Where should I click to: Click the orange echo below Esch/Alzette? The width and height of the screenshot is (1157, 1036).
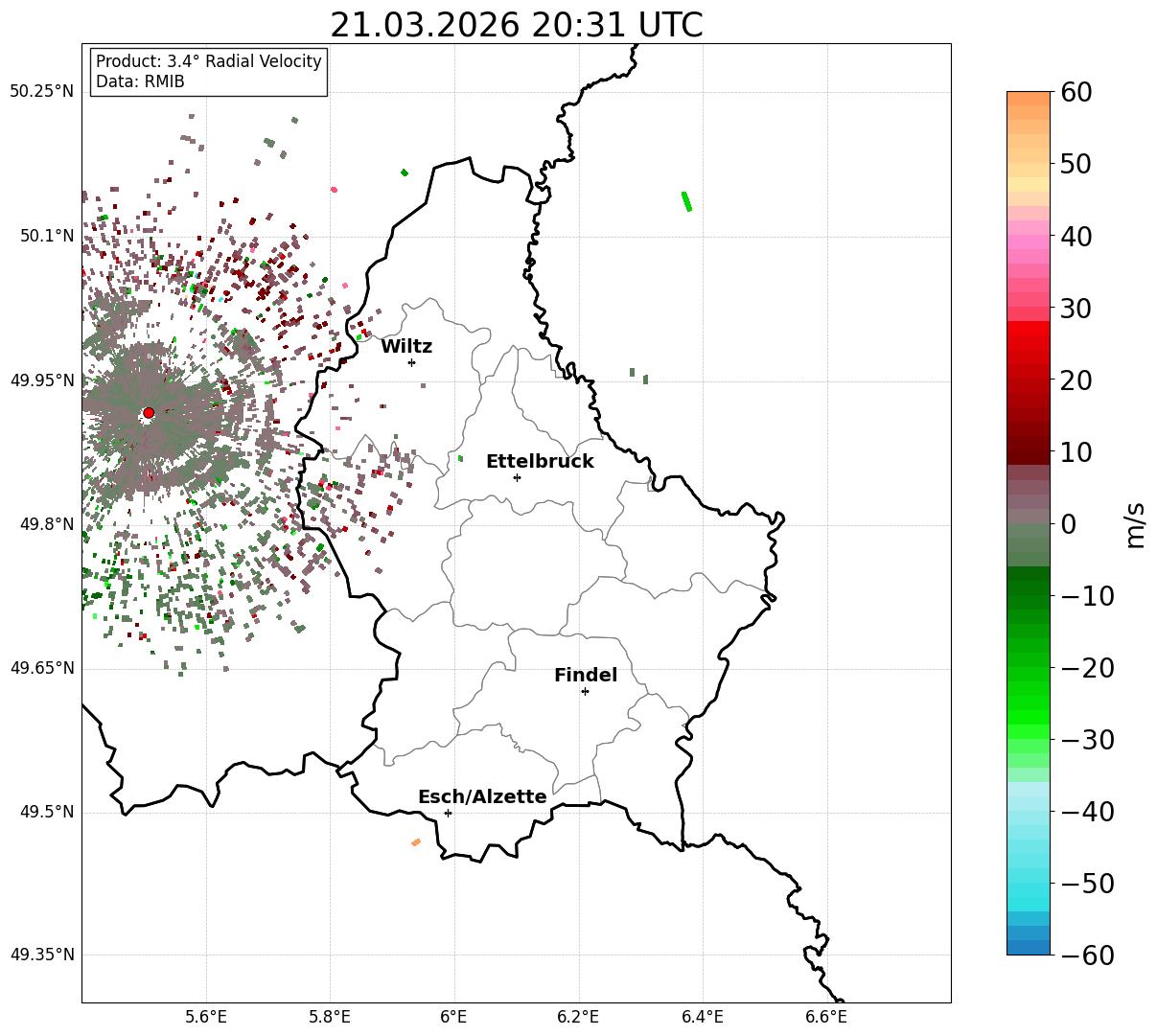click(416, 842)
